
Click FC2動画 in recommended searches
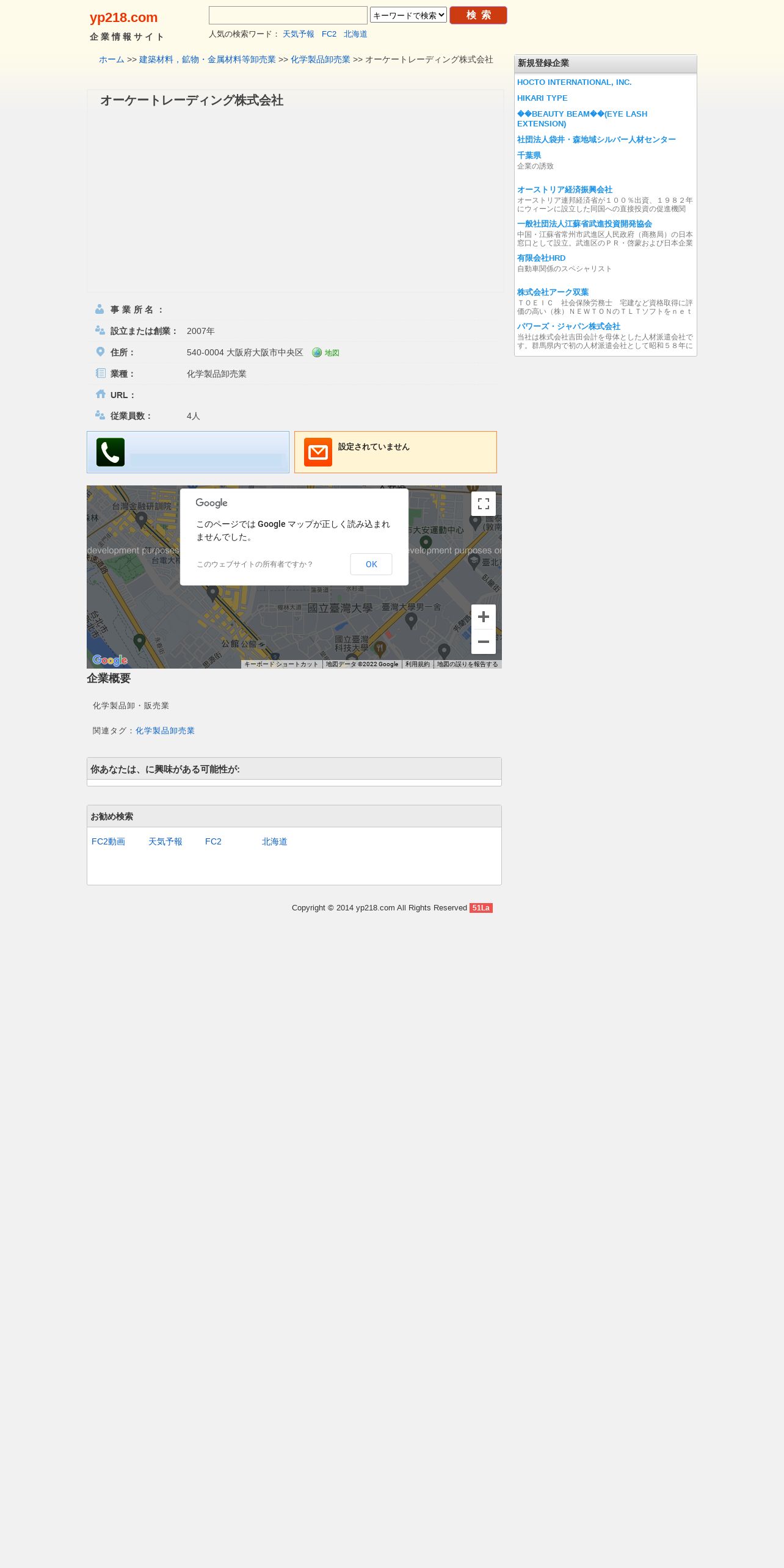(x=108, y=841)
